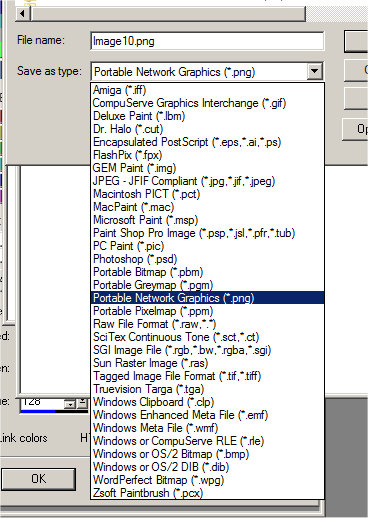Choose Paint Shop Pro Image format
The width and height of the screenshot is (368, 518).
coord(207,233)
